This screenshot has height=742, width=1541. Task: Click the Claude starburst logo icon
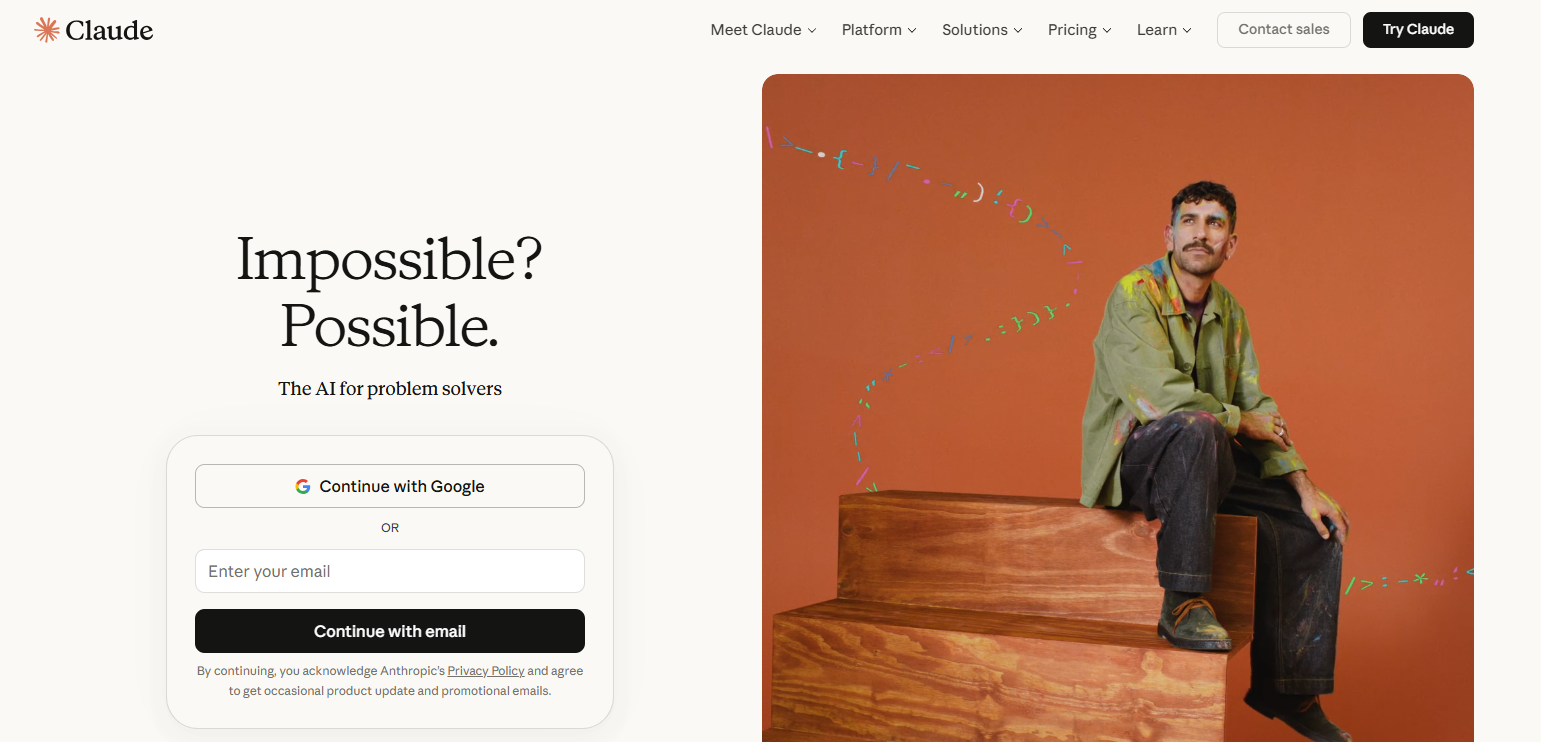47,30
